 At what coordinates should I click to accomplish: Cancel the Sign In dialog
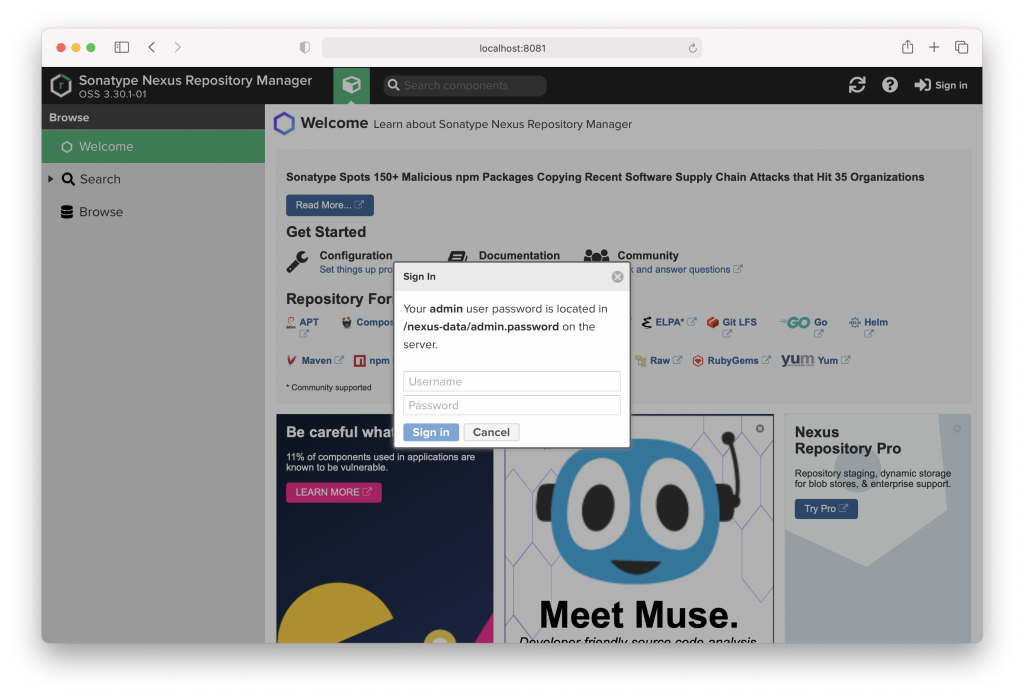click(x=491, y=432)
